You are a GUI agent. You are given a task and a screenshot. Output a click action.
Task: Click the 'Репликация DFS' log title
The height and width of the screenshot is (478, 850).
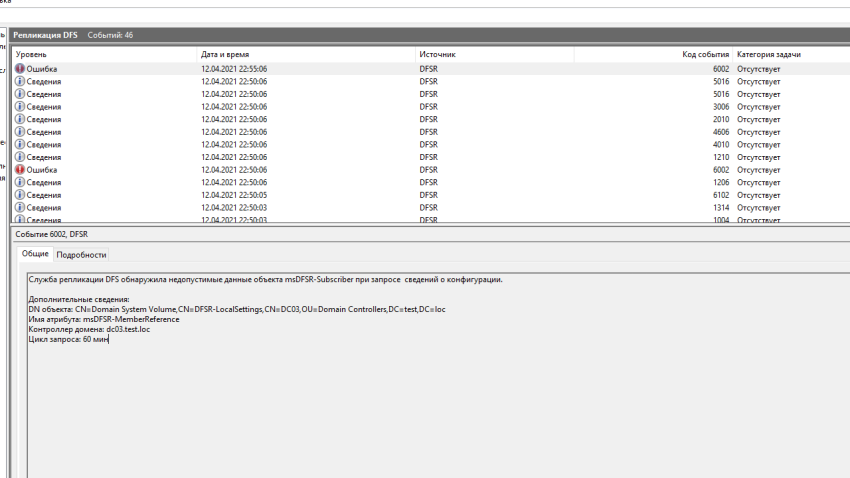coord(46,35)
